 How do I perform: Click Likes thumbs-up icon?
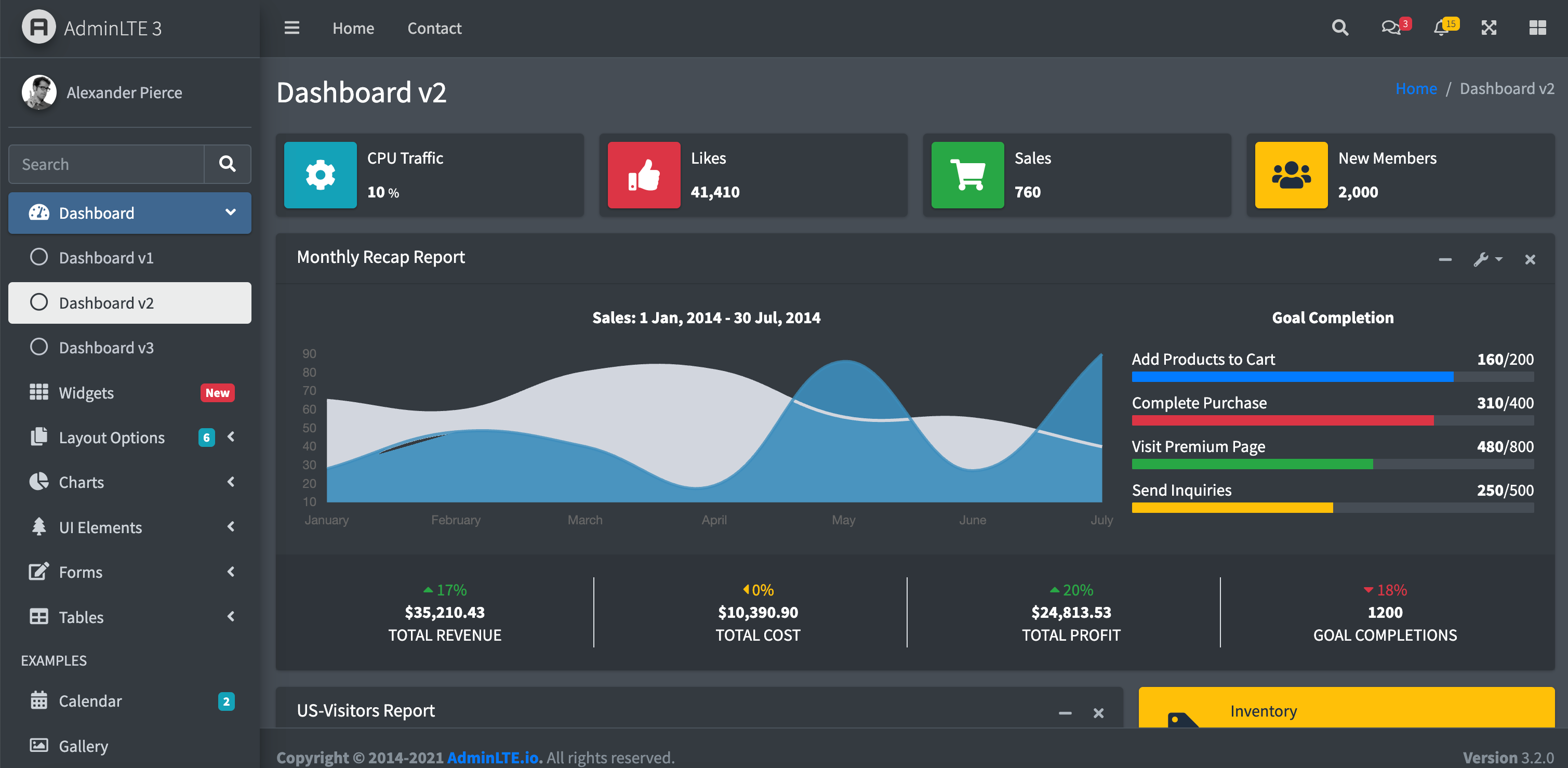644,175
